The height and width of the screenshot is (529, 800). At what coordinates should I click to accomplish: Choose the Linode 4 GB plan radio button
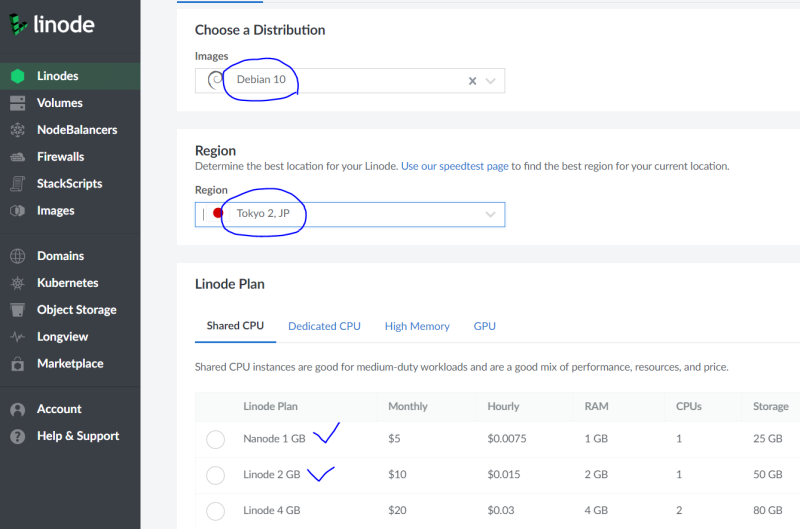[x=215, y=511]
